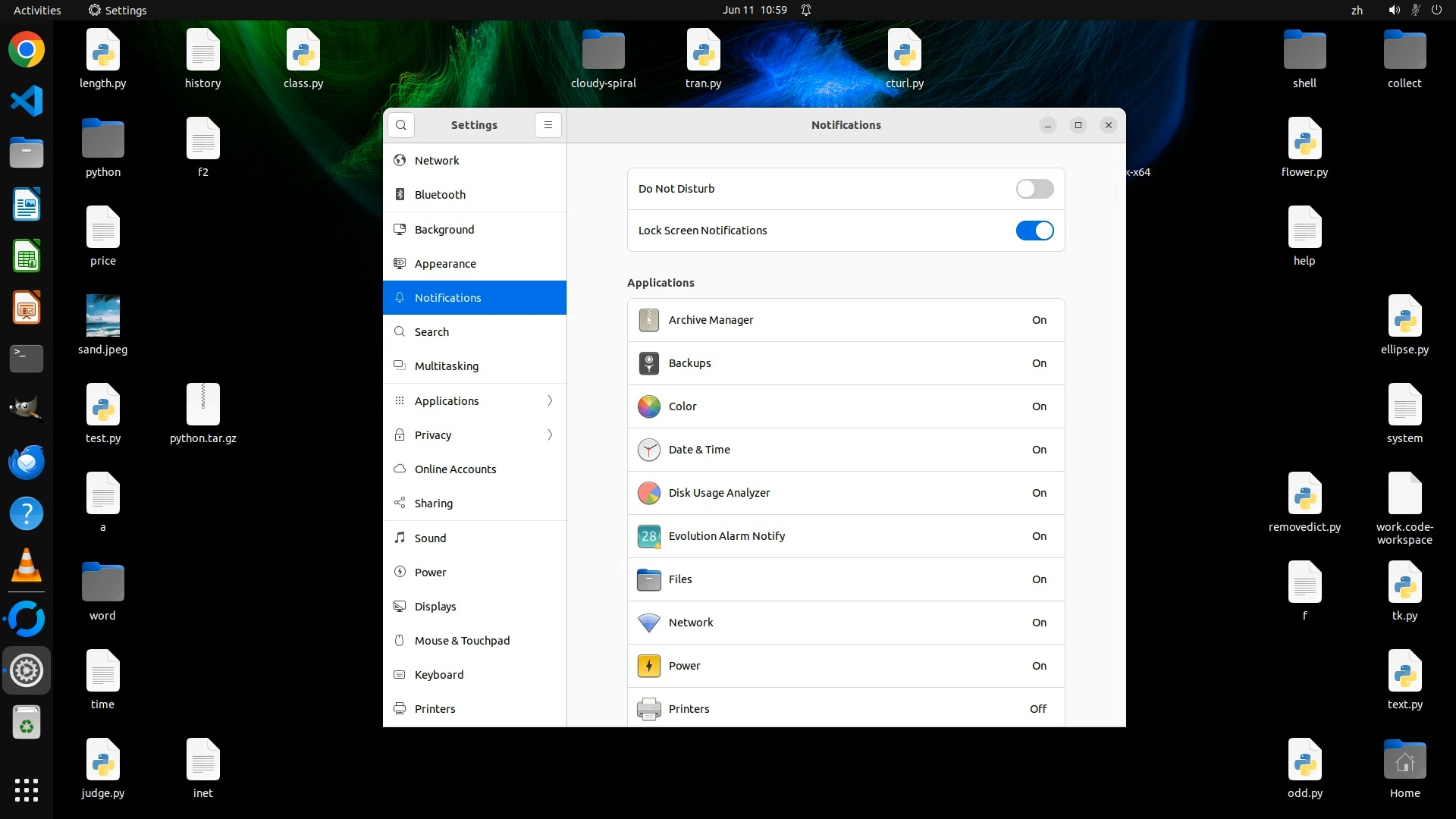Open the sand.jpeg desktop thumbnail
Image resolution: width=1456 pixels, height=819 pixels.
pyautogui.click(x=102, y=315)
